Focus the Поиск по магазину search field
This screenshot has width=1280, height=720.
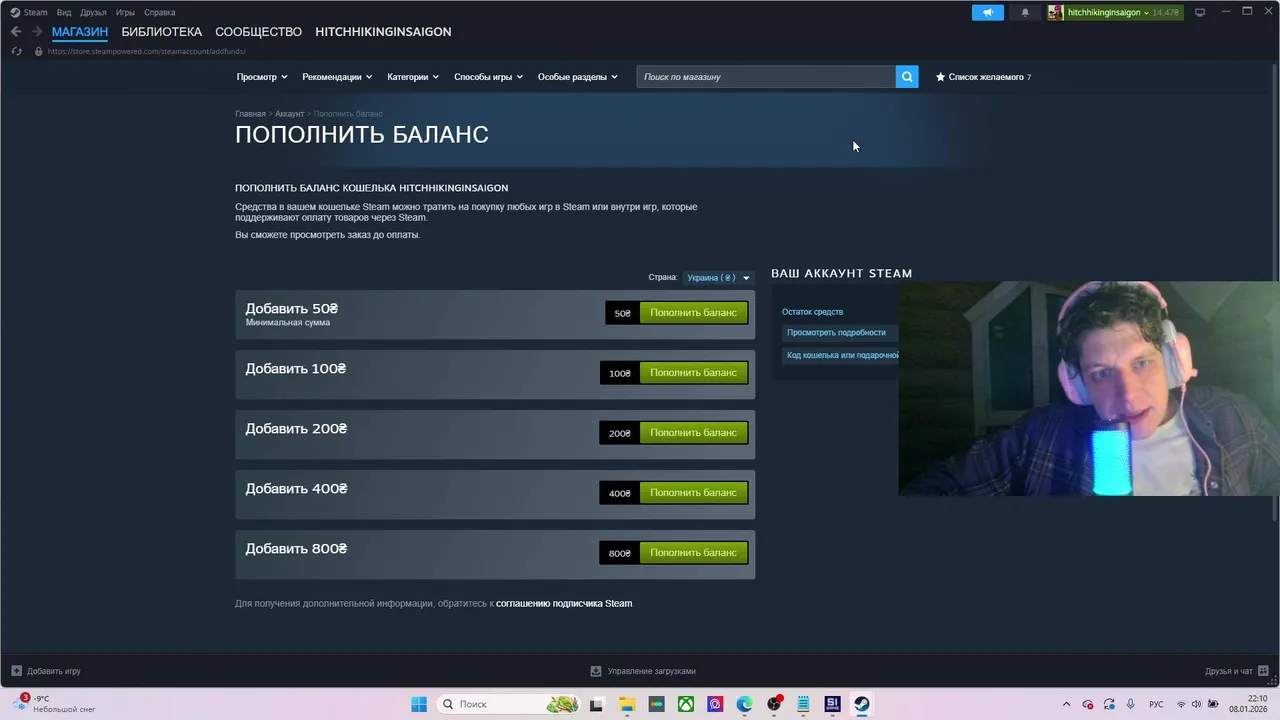(x=766, y=77)
